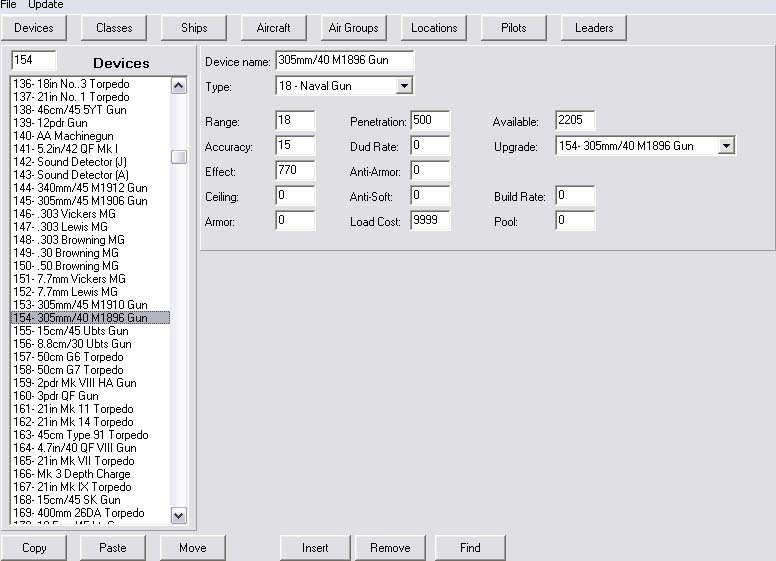Image resolution: width=776 pixels, height=561 pixels.
Task: Click the Available value field
Action: pyautogui.click(x=575, y=120)
